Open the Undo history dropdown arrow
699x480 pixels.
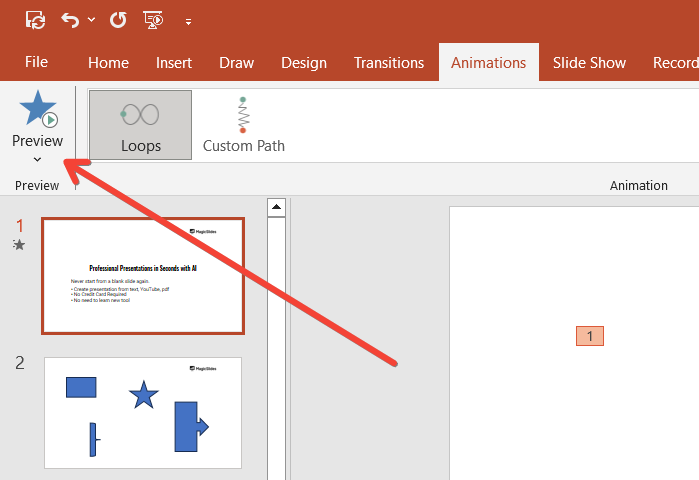(91, 20)
